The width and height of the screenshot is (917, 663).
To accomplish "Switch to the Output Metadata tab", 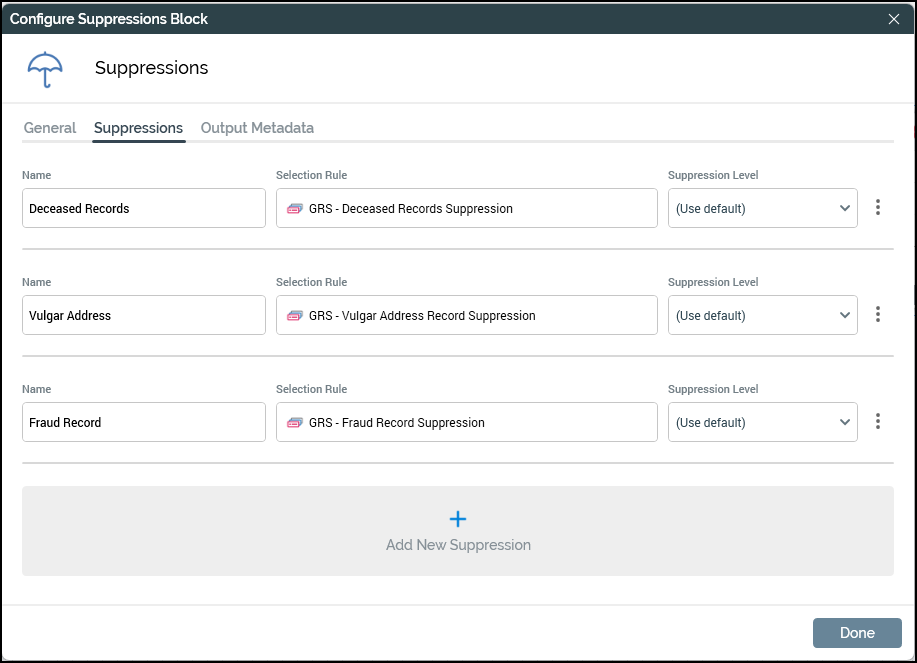I will point(257,128).
